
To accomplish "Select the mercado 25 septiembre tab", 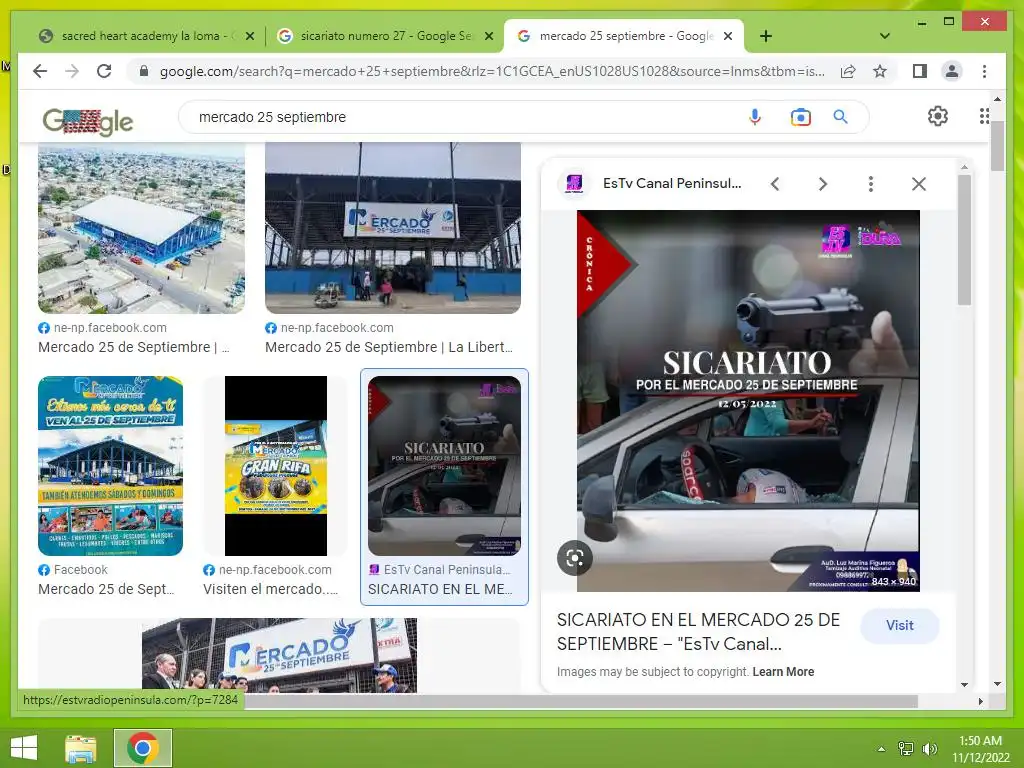I will (x=624, y=36).
